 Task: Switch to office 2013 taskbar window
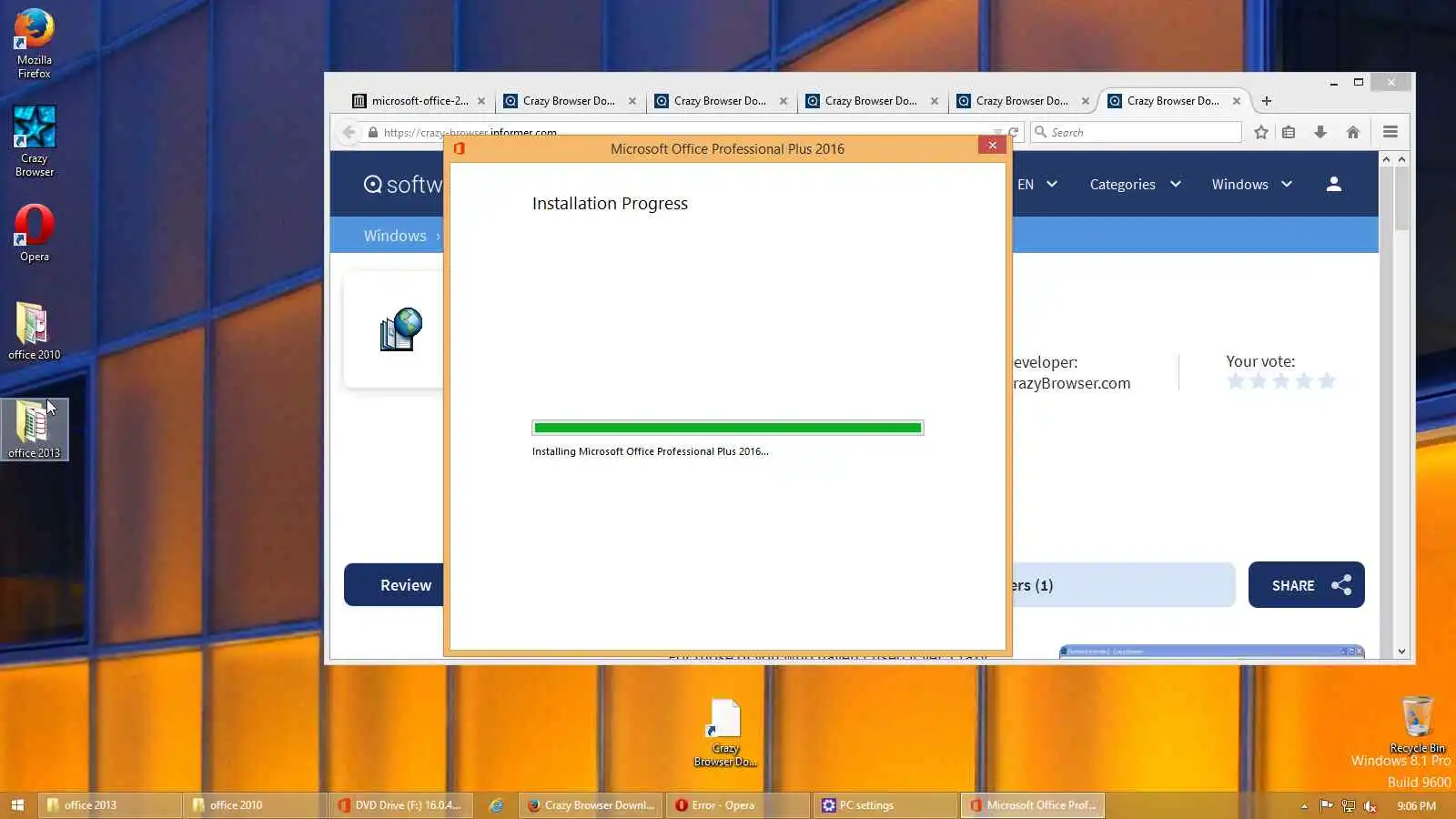pos(110,805)
